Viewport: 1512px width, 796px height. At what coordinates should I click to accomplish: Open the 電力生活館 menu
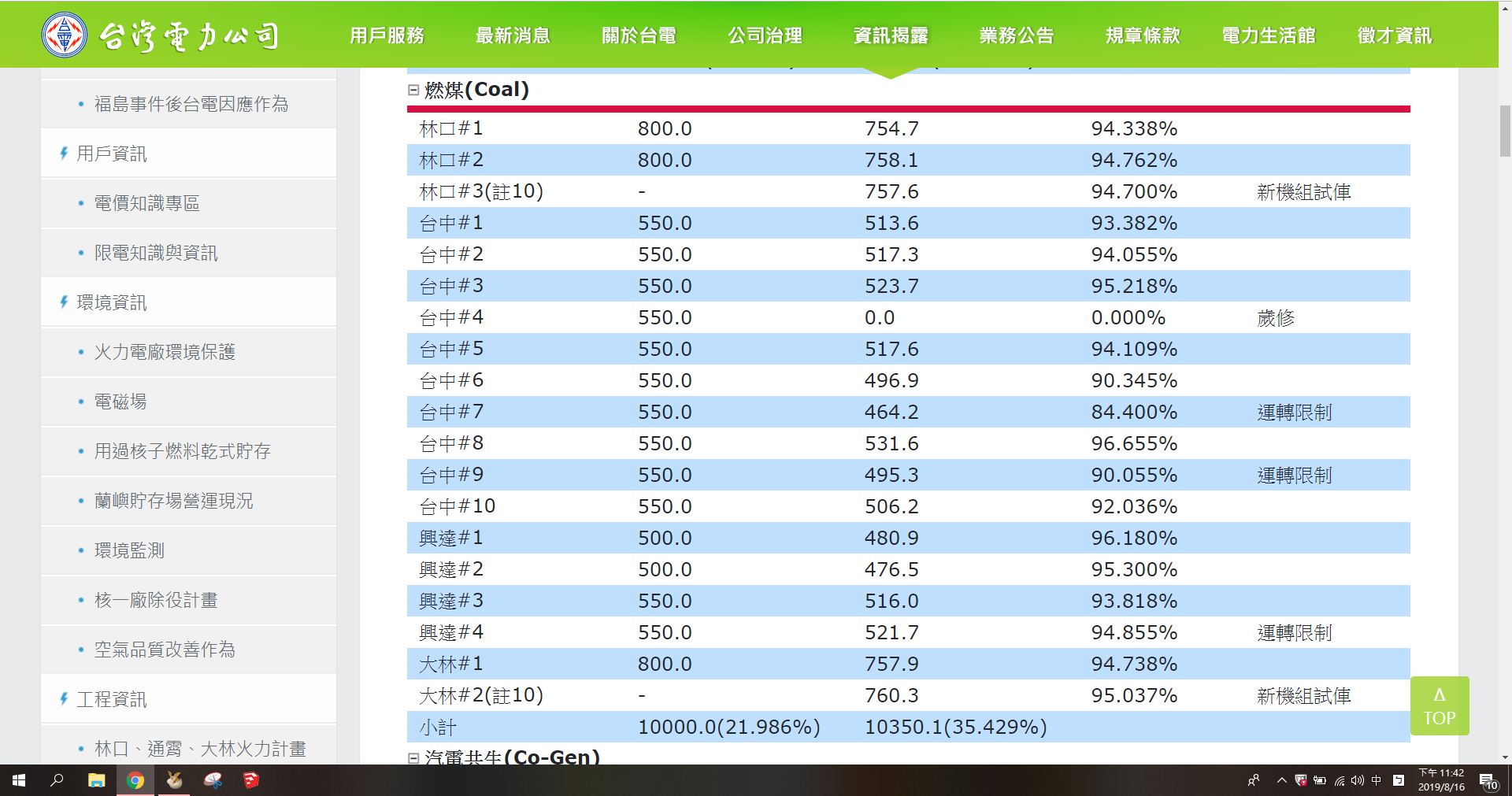pyautogui.click(x=1269, y=35)
